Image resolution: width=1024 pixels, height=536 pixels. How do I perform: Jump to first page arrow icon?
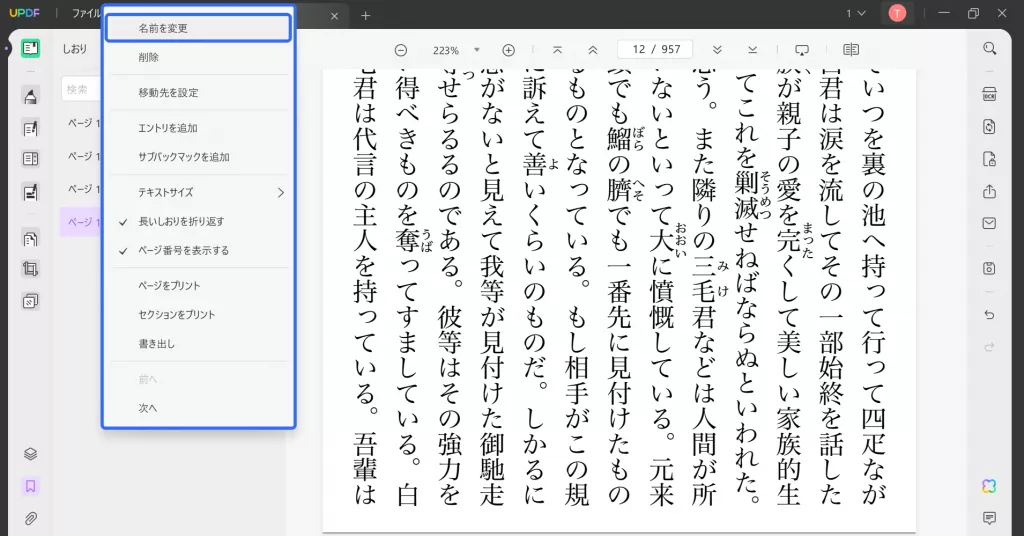557,50
